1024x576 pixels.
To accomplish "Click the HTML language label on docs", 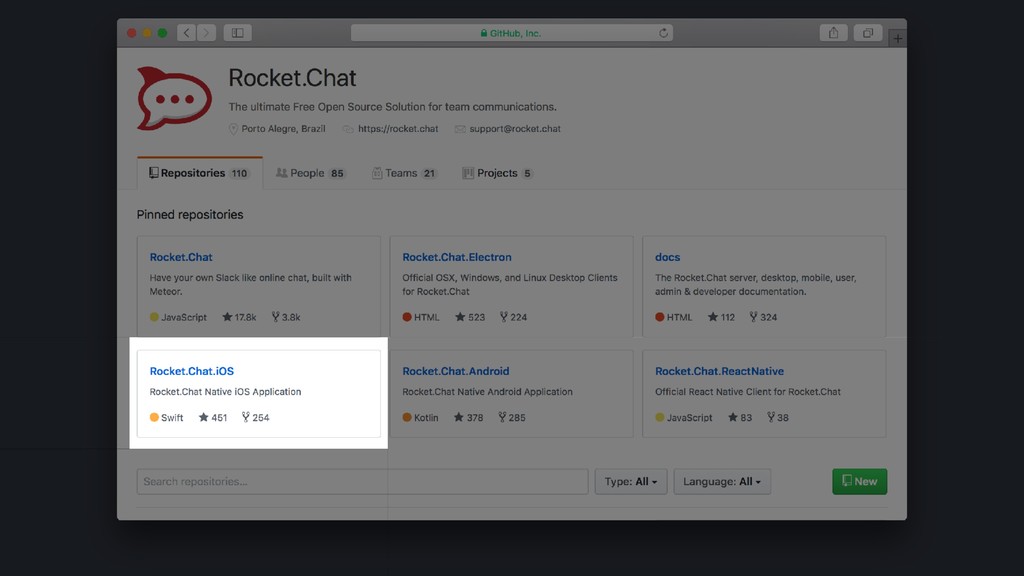I will [673, 317].
